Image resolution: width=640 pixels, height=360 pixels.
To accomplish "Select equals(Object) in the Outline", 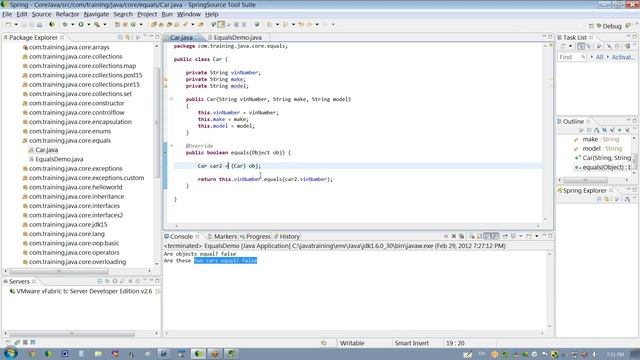I will click(603, 167).
